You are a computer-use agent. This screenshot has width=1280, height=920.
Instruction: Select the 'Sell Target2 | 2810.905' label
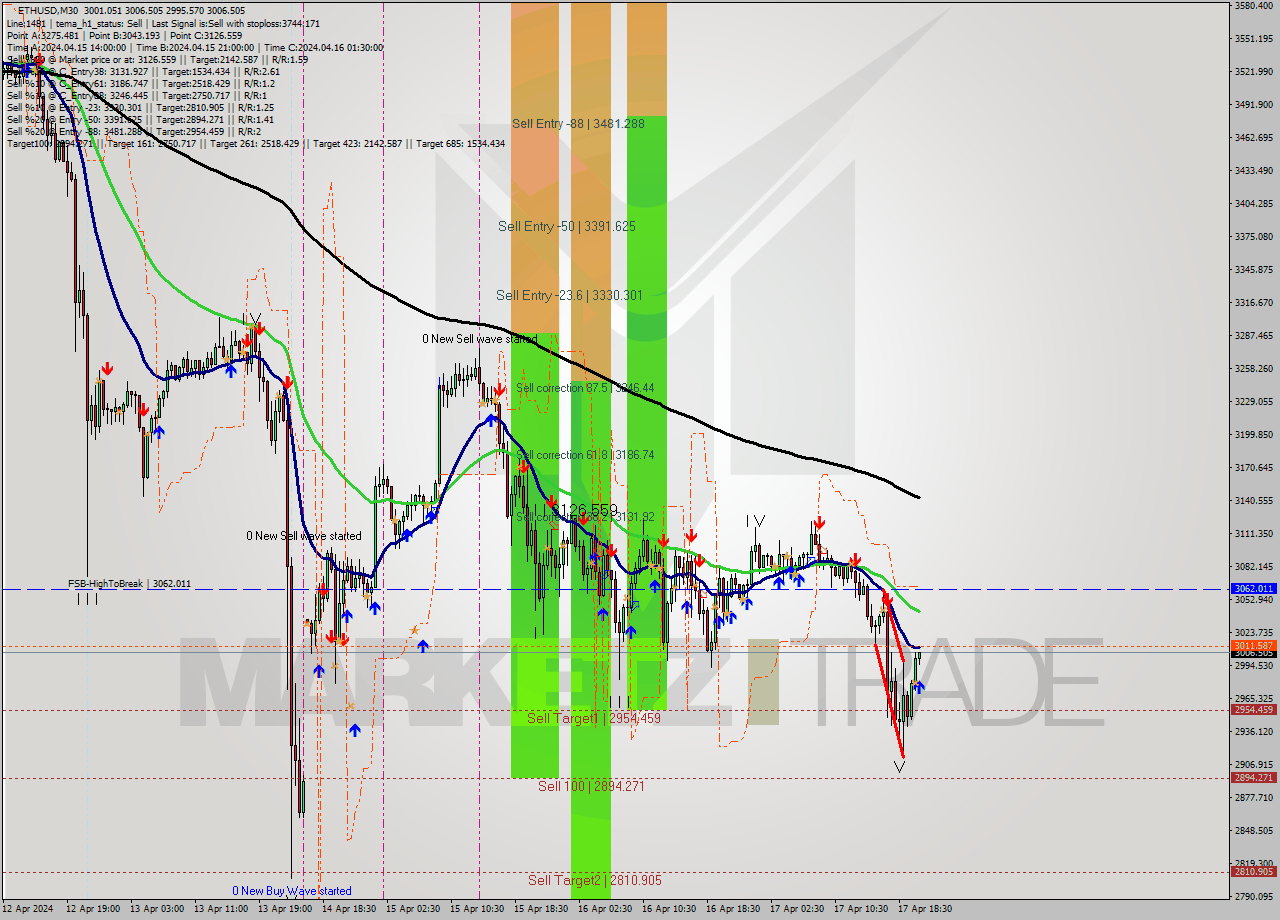pyautogui.click(x=595, y=880)
